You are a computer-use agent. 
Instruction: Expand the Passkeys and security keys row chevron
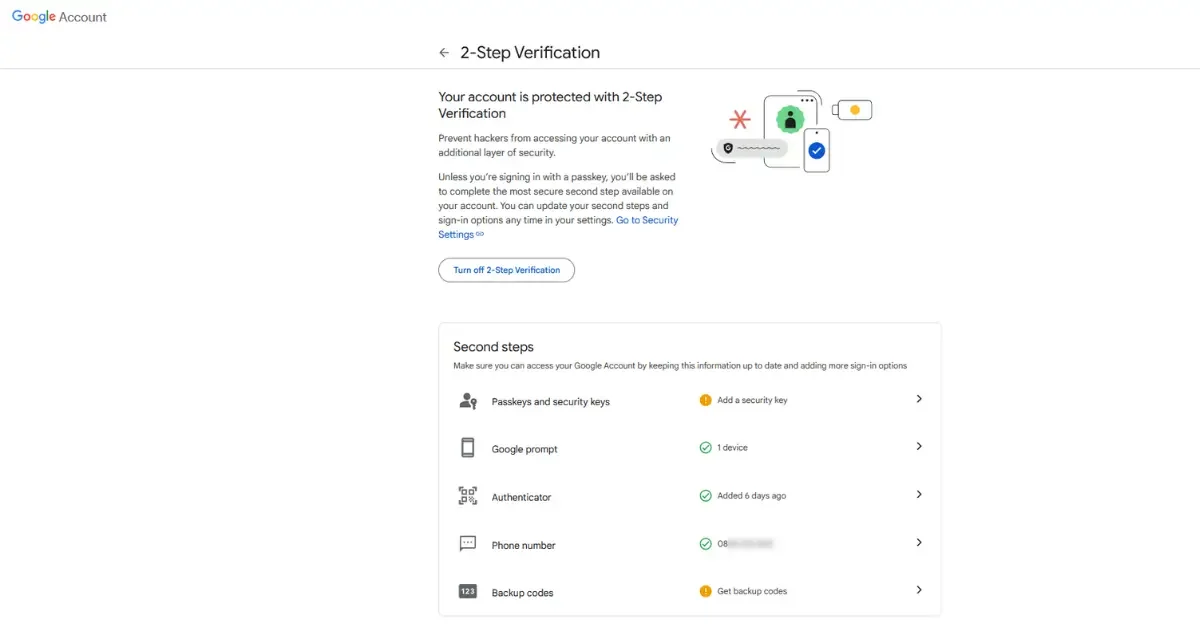click(919, 399)
